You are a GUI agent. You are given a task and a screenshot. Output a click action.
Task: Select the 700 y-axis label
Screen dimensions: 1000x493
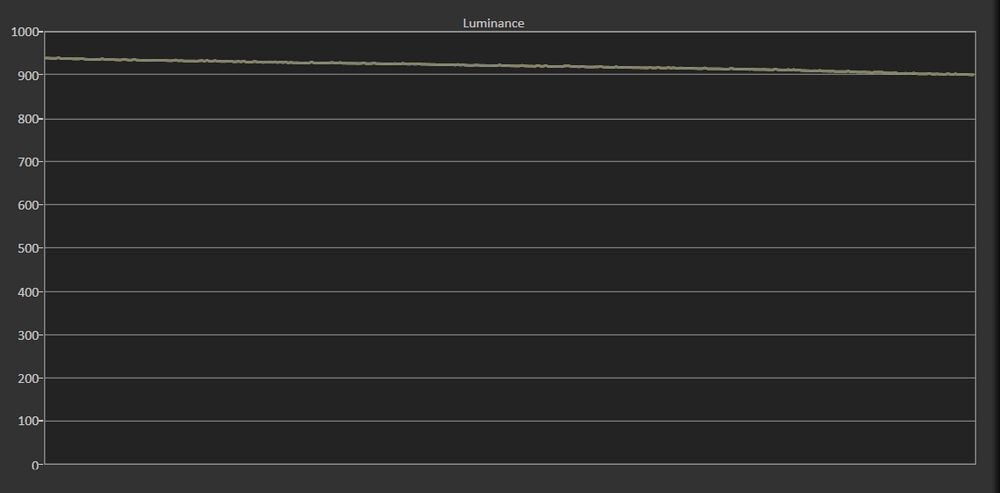pos(26,162)
